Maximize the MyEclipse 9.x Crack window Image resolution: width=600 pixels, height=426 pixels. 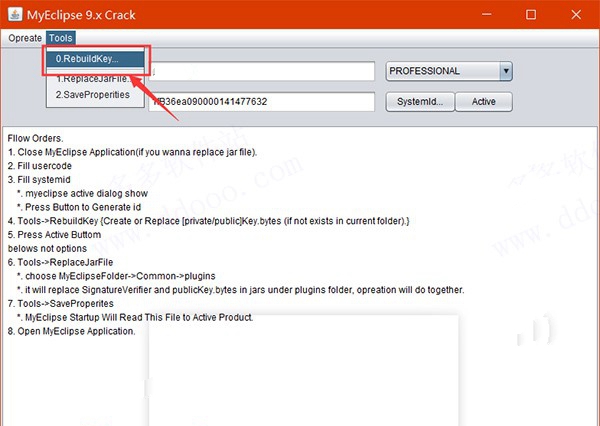point(531,15)
